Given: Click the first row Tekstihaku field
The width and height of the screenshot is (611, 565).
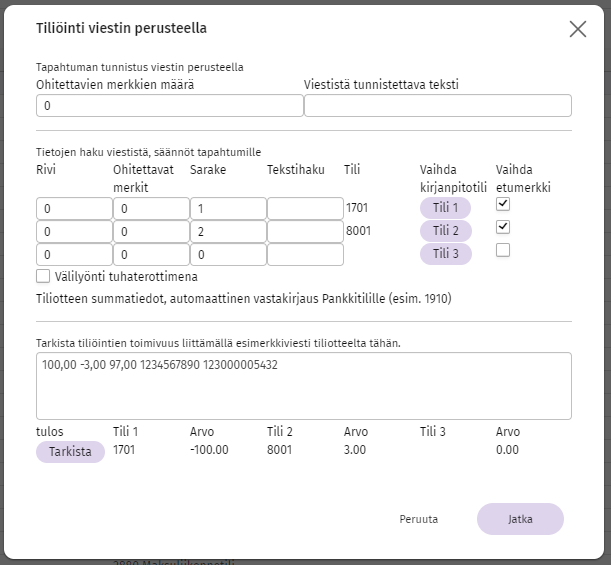Looking at the screenshot, I should 306,208.
